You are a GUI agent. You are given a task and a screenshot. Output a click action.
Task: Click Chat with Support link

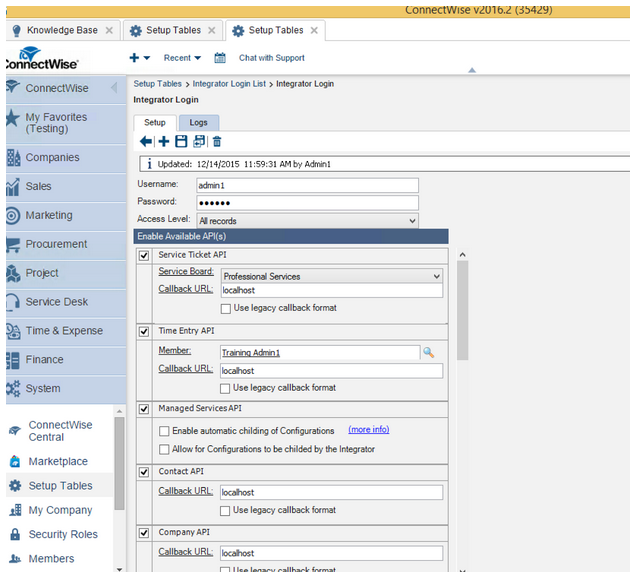point(272,58)
